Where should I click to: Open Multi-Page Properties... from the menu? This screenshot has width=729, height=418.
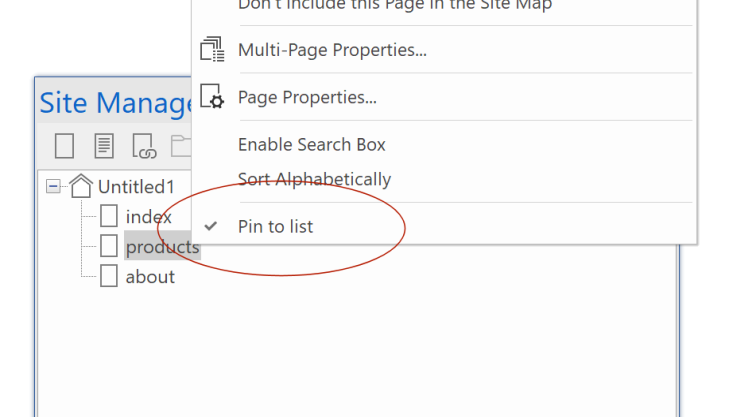point(331,50)
